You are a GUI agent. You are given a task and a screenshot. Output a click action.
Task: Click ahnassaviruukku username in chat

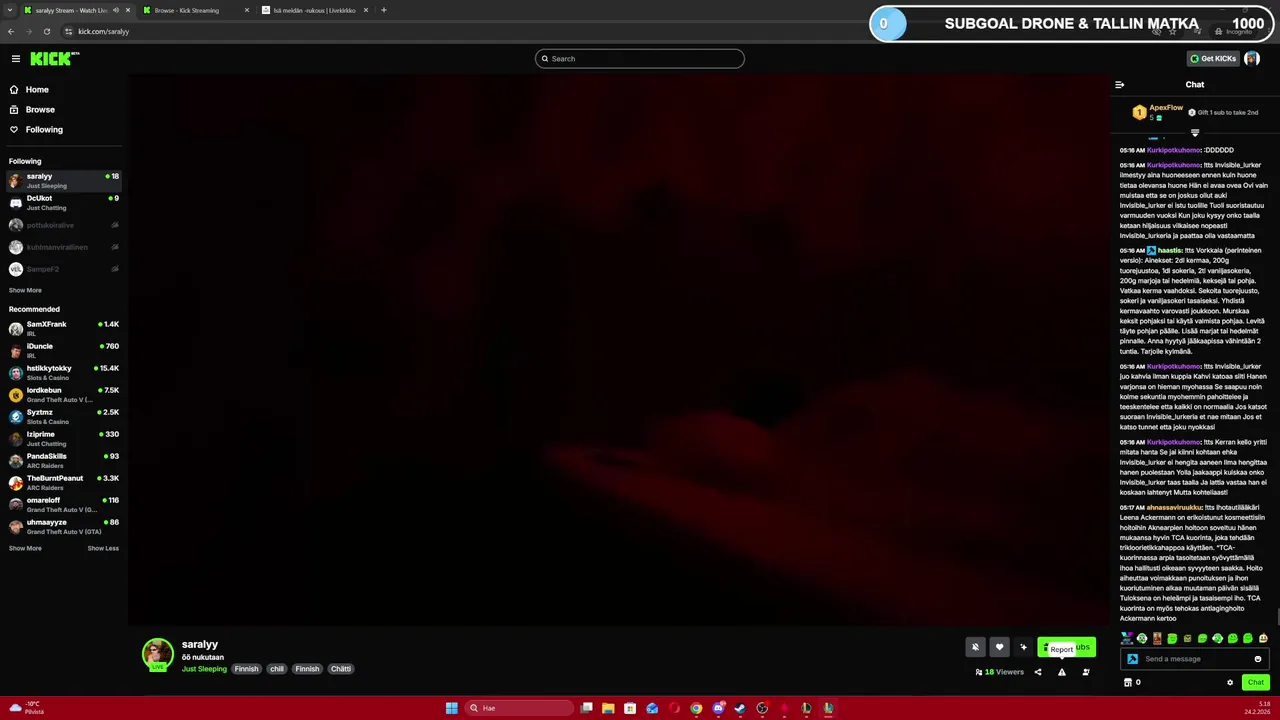1174,507
